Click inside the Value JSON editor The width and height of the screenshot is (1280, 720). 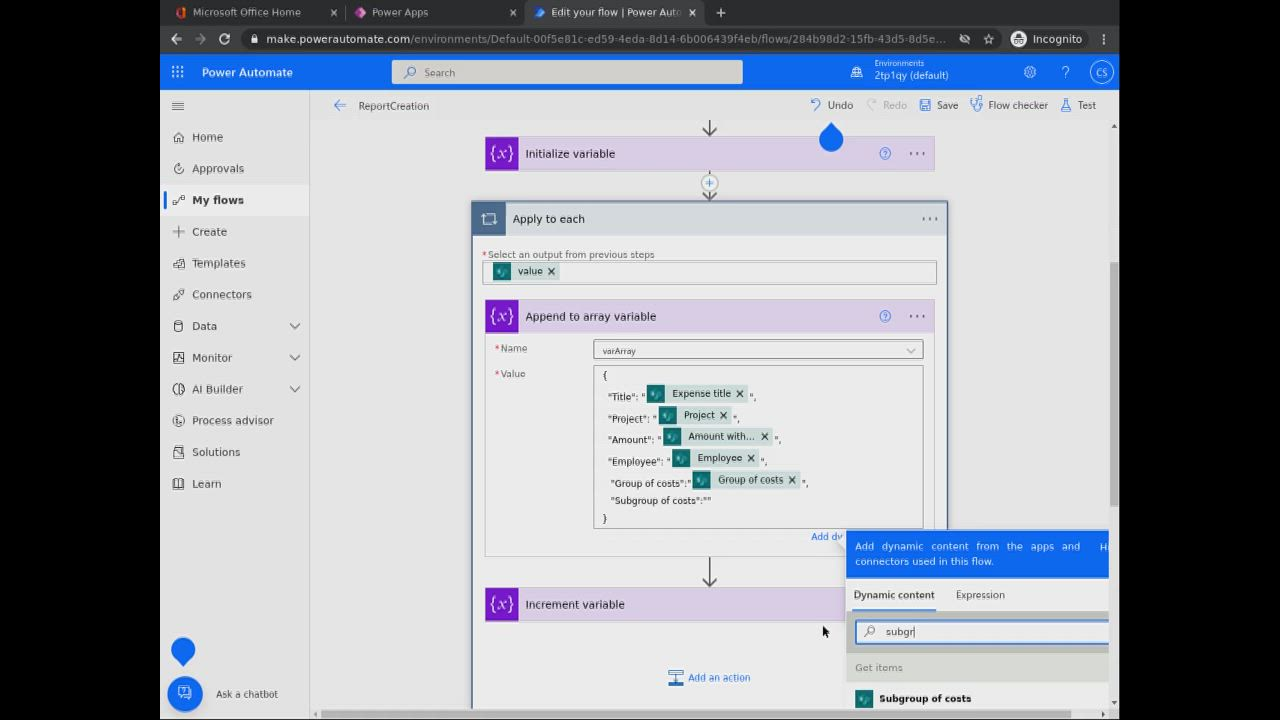(x=758, y=446)
